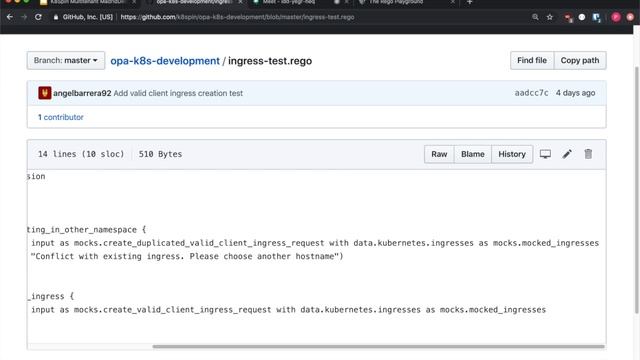Edit this file with pencil icon
Screen dimensions: 640x360
[567, 154]
